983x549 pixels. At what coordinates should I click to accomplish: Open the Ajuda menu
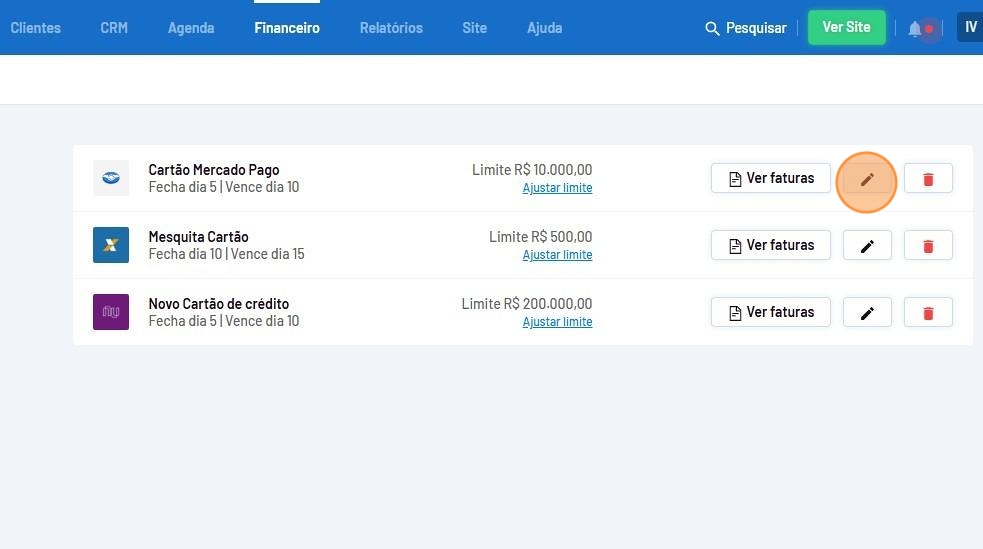click(544, 28)
